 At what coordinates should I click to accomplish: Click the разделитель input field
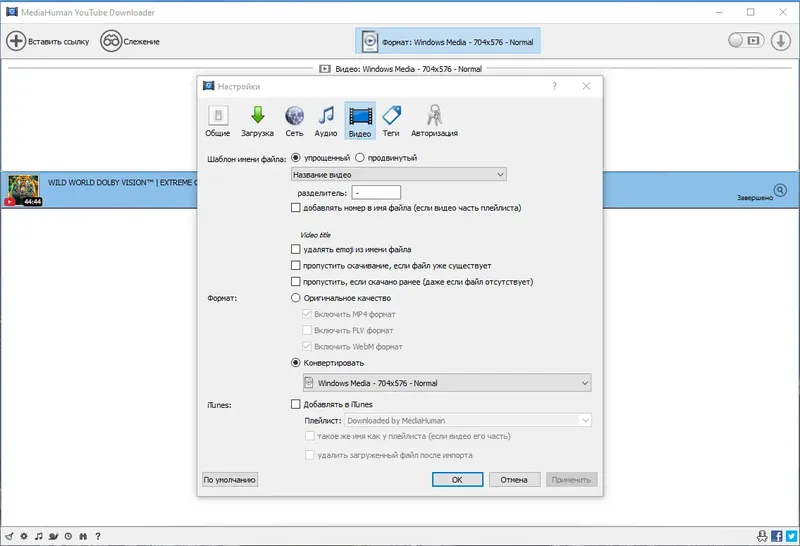point(376,193)
